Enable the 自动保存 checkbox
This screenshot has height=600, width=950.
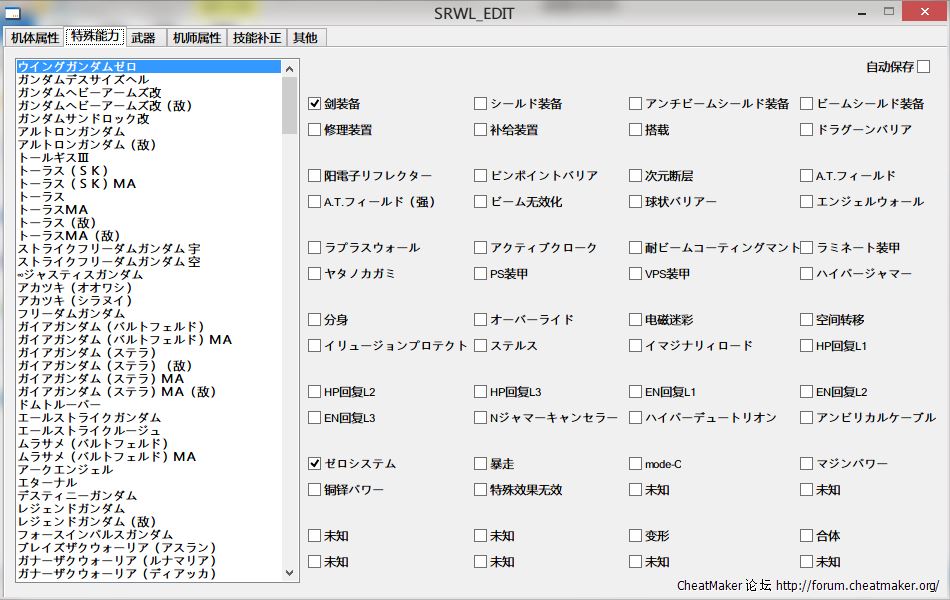(x=923, y=67)
